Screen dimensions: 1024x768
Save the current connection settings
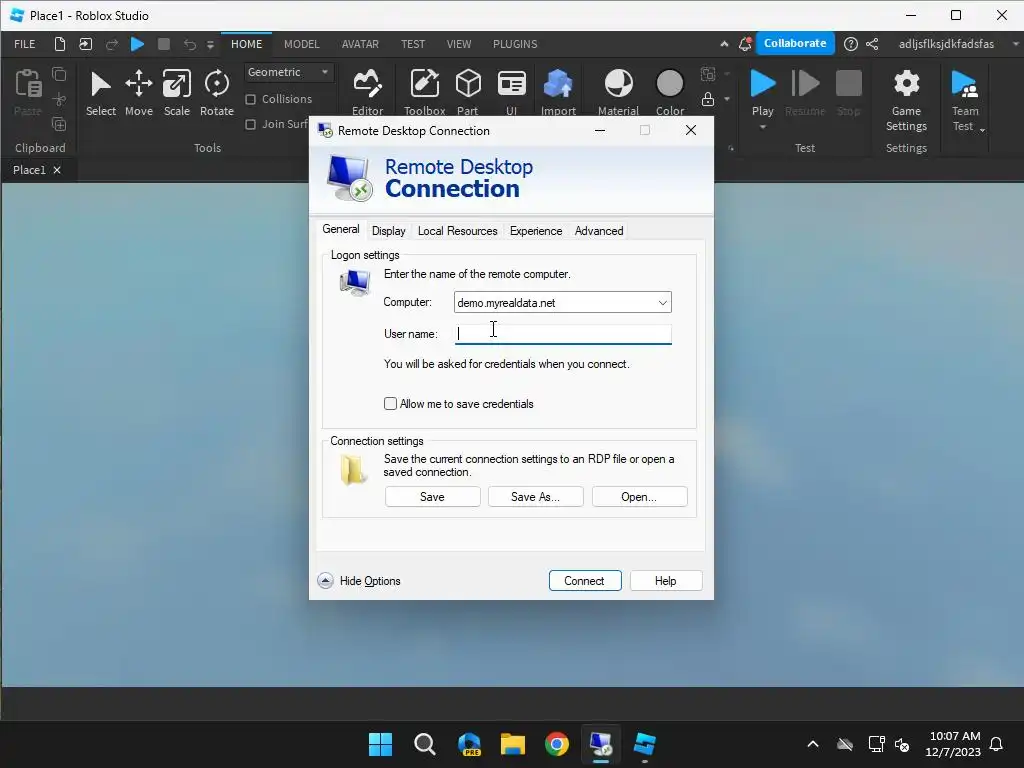click(x=432, y=496)
